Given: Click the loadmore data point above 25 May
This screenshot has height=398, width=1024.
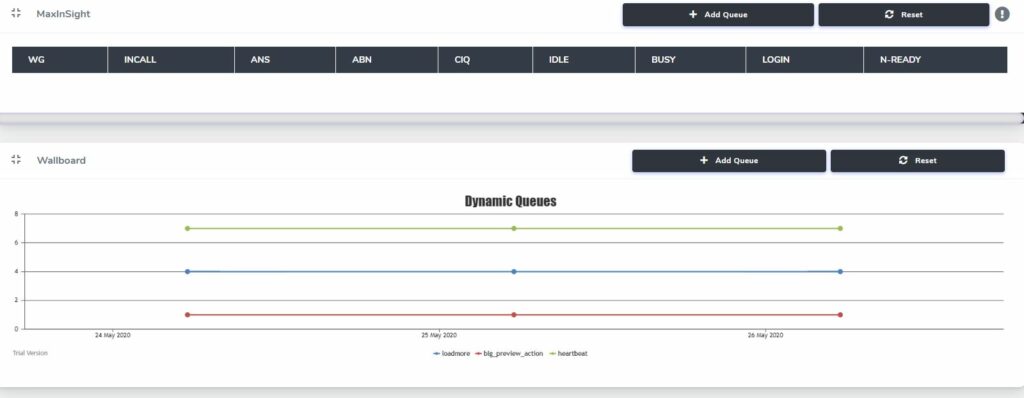Looking at the screenshot, I should click(514, 271).
